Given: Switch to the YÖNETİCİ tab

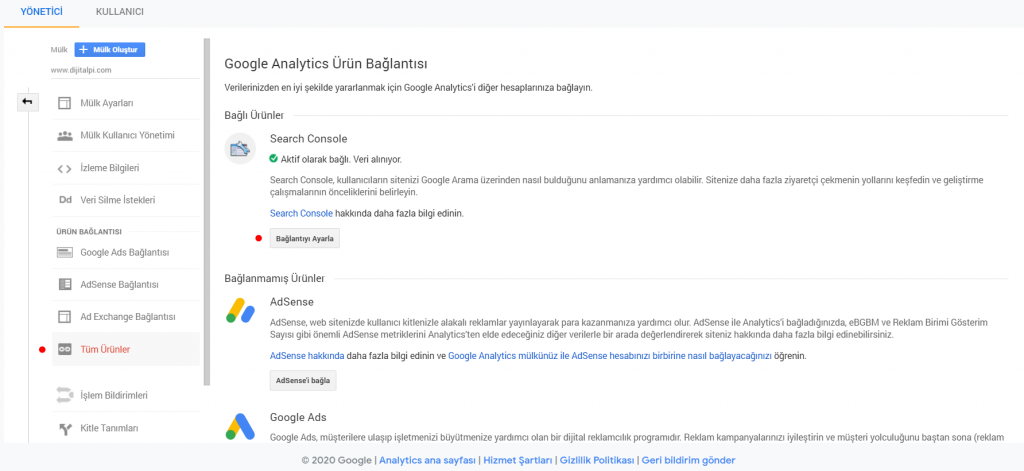Looking at the screenshot, I should click(41, 12).
